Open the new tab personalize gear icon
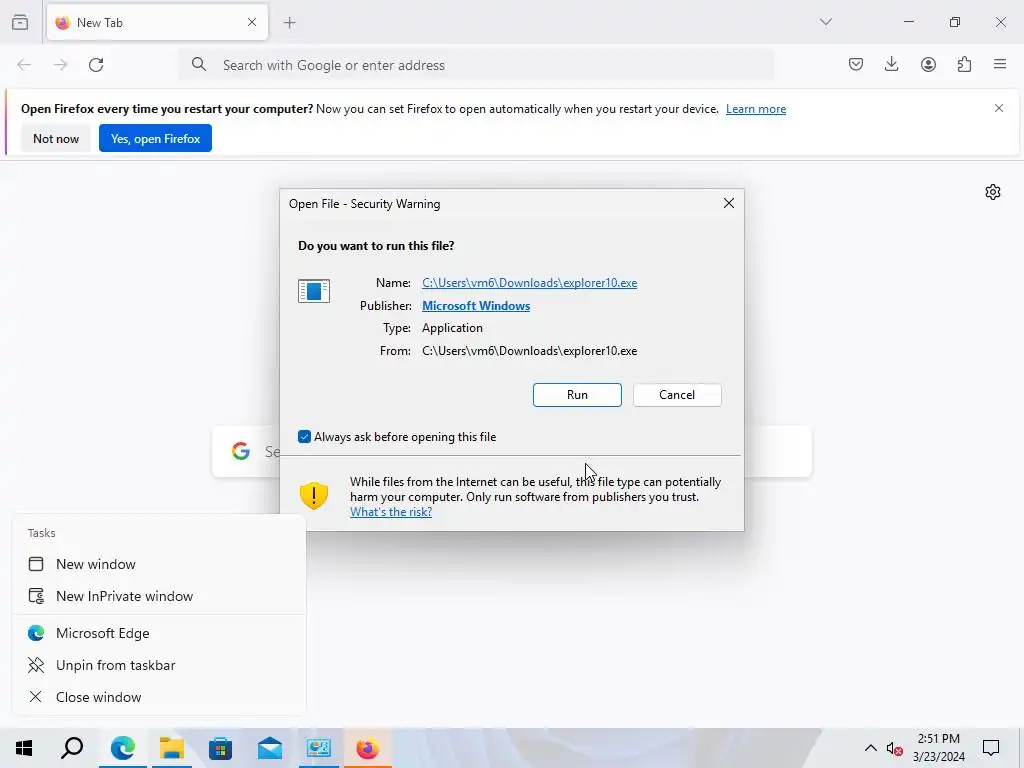1024x768 pixels. tap(993, 192)
